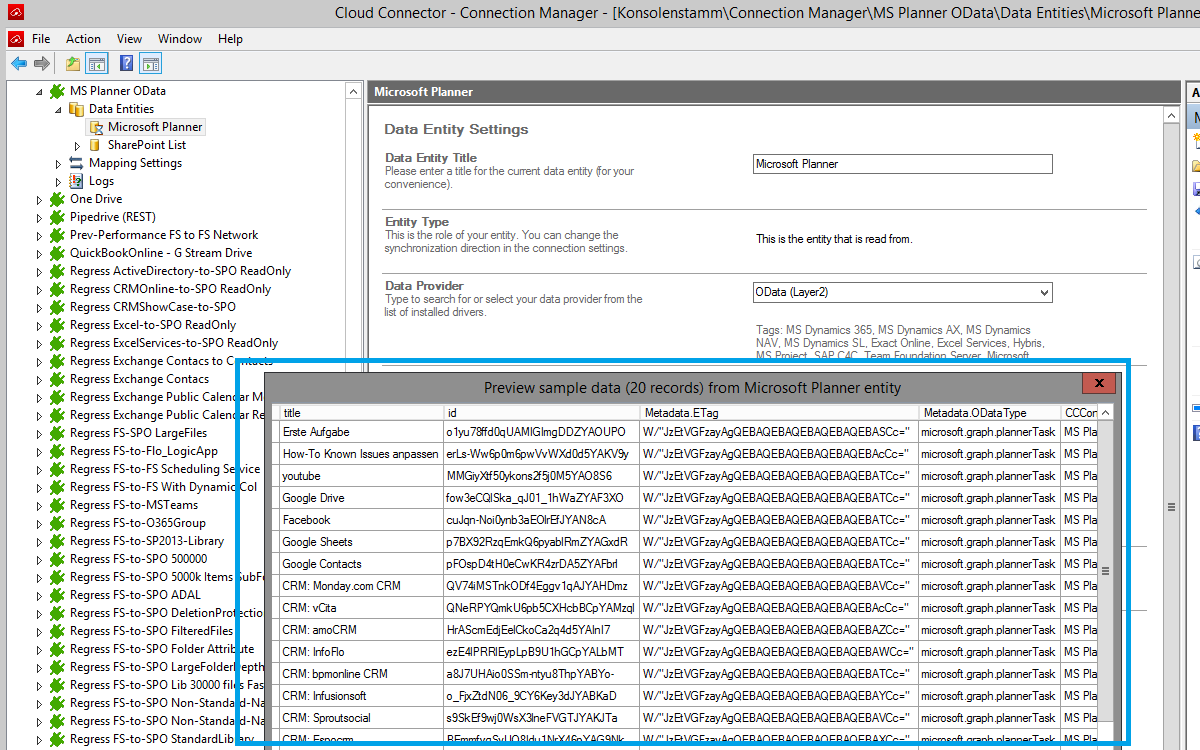The height and width of the screenshot is (750, 1200).
Task: Click the blue Back arrow in toolbar
Action: click(x=19, y=64)
